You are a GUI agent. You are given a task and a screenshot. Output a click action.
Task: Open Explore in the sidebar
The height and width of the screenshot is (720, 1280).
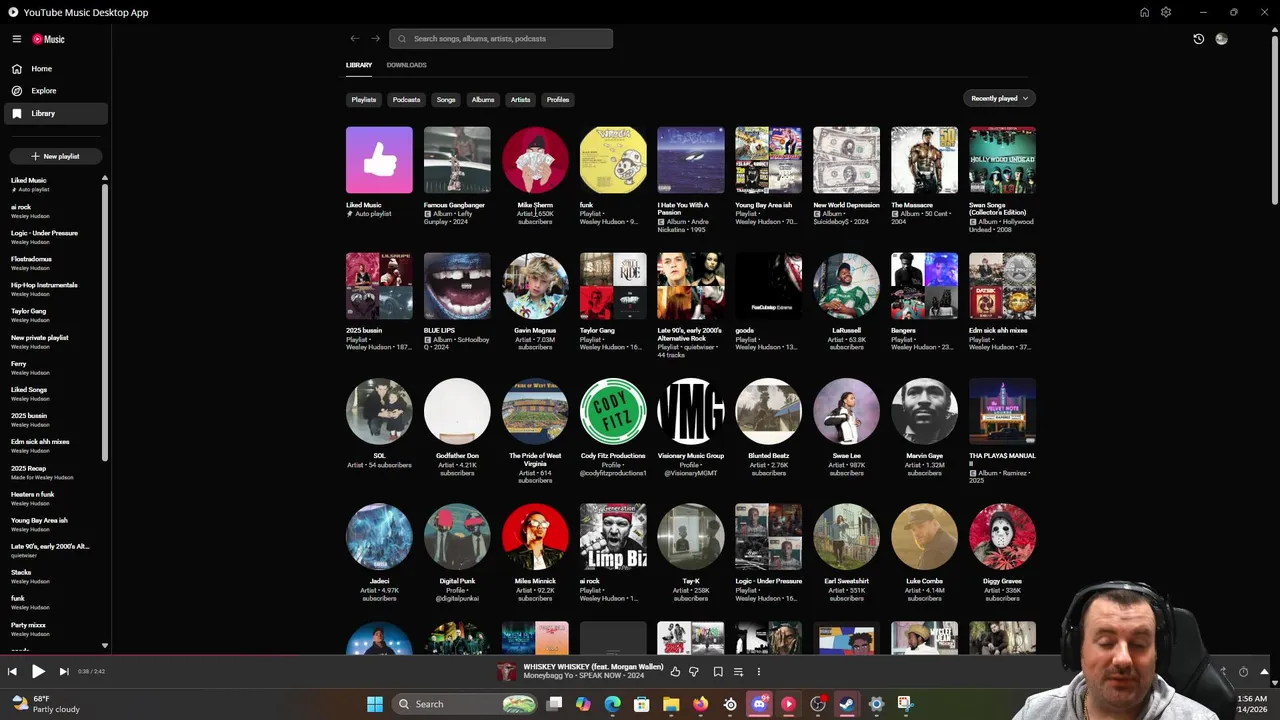(56, 91)
